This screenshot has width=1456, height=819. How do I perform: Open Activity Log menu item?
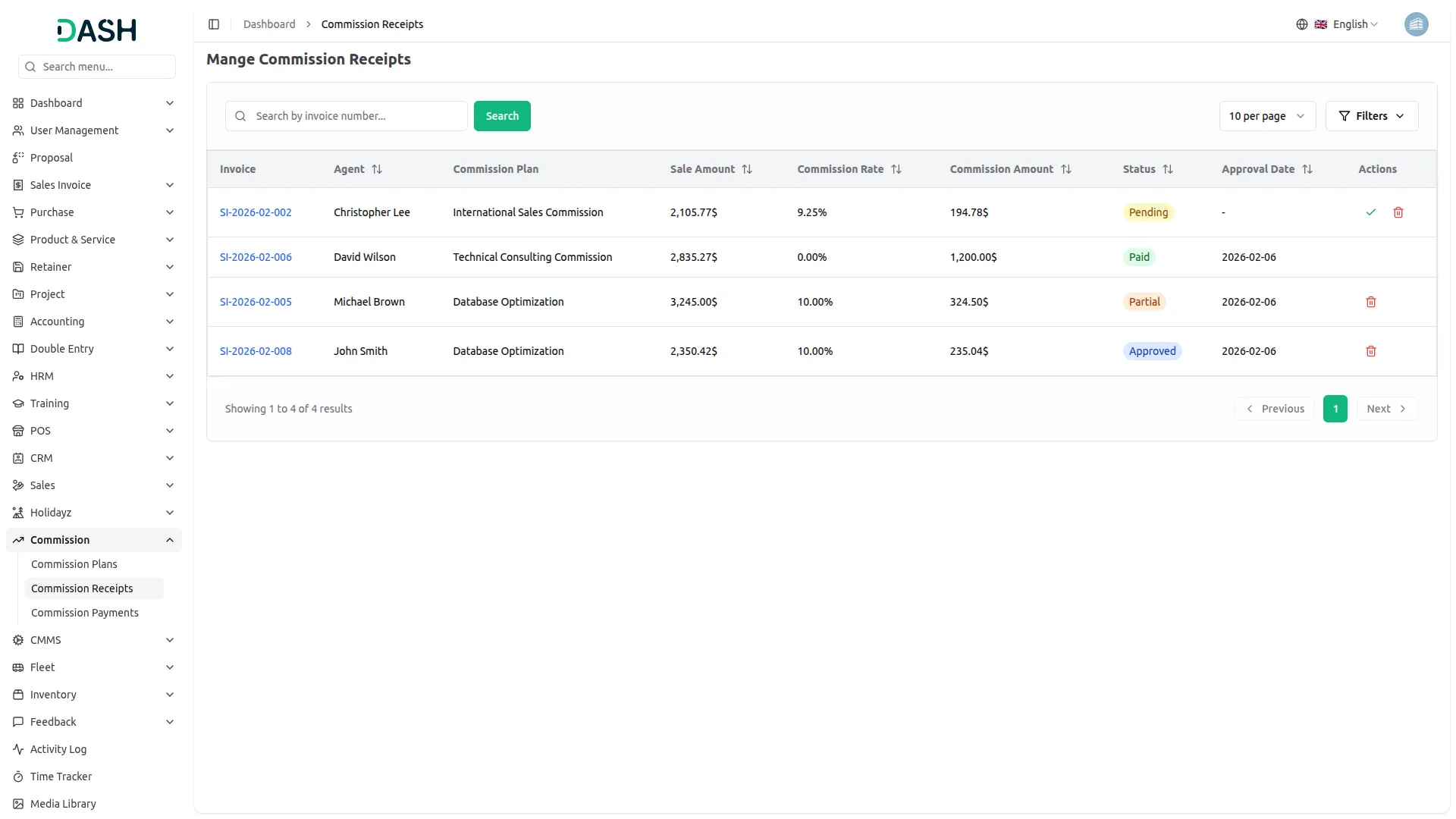(x=94, y=749)
